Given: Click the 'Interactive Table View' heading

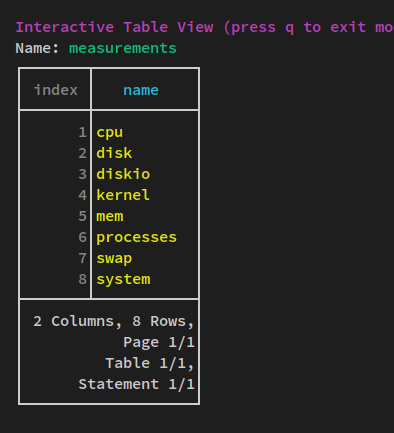Looking at the screenshot, I should [114, 27].
